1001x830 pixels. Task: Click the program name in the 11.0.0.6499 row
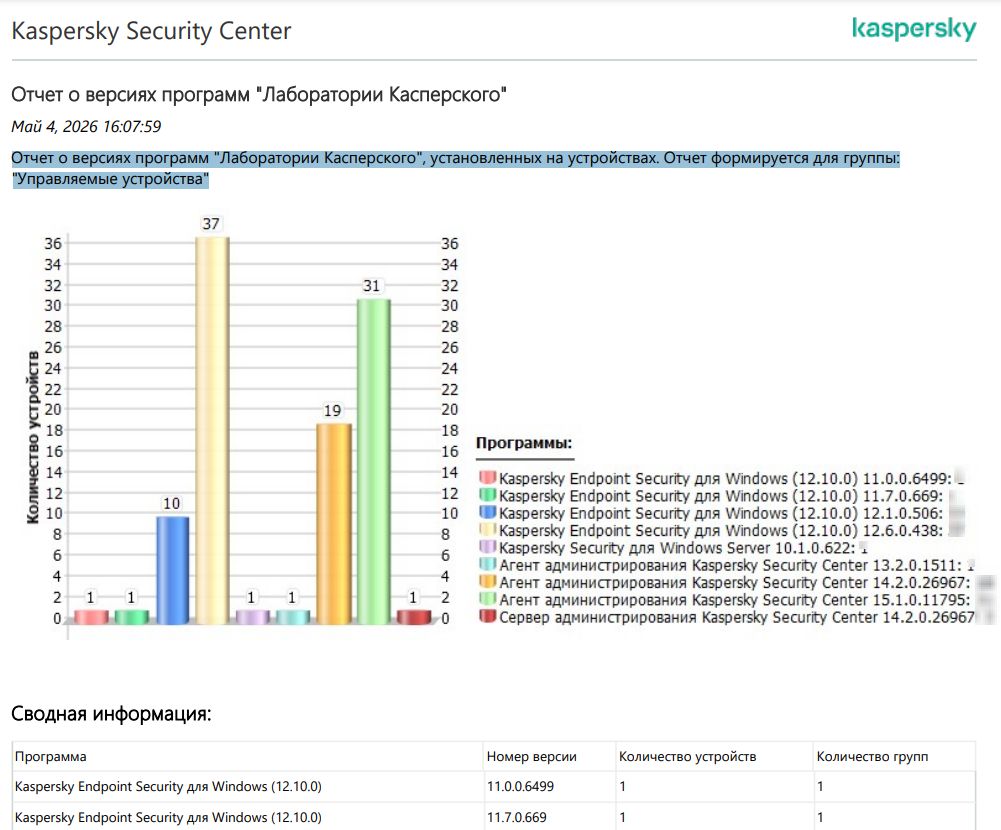pyautogui.click(x=168, y=787)
